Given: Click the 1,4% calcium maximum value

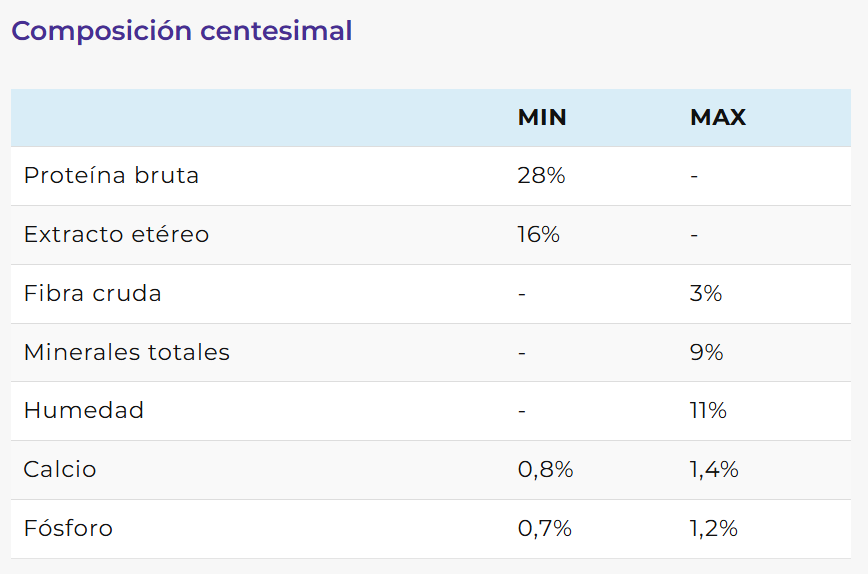Looking at the screenshot, I should pyautogui.click(x=714, y=470).
